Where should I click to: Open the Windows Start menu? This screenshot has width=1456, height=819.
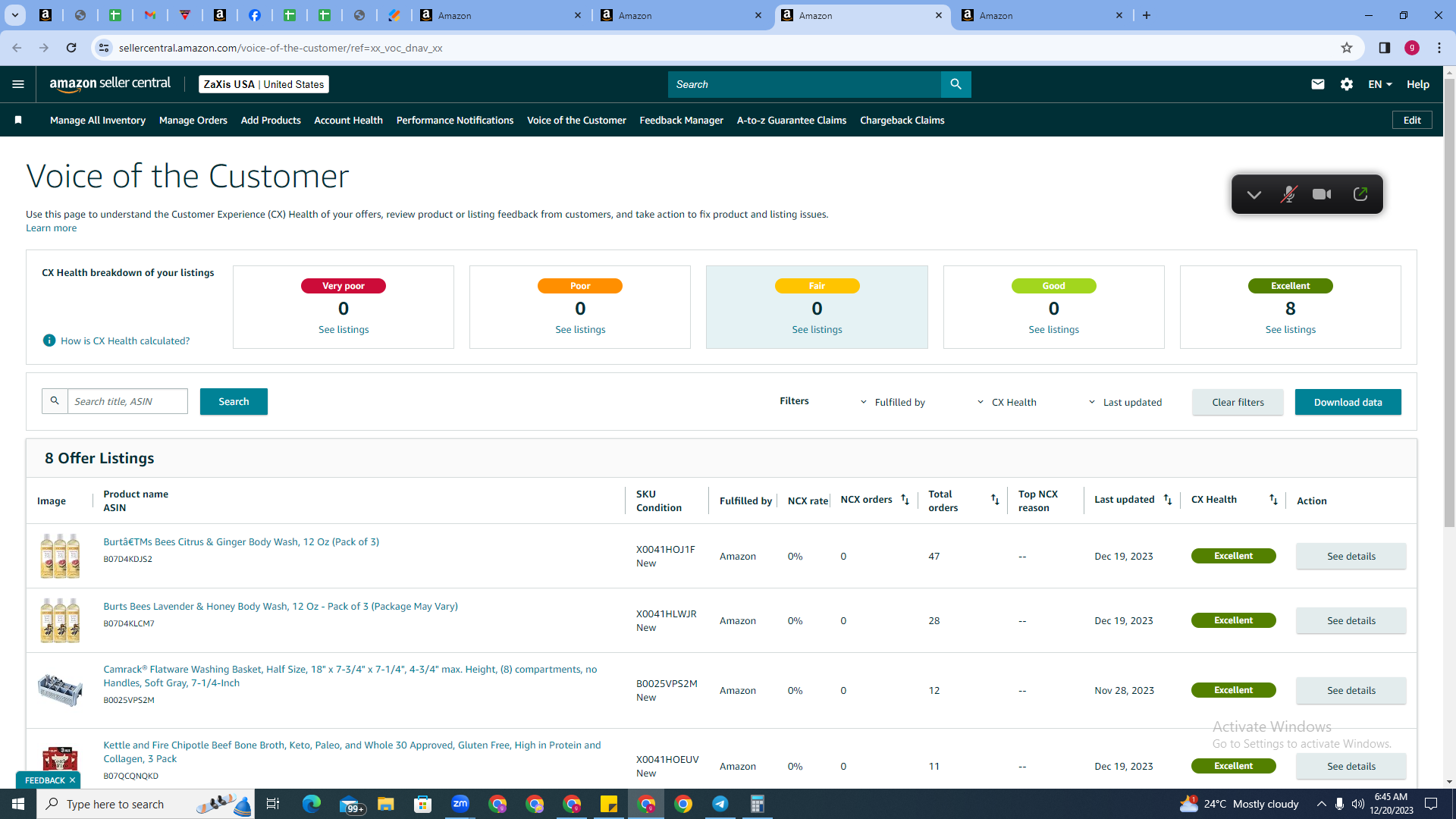point(18,804)
